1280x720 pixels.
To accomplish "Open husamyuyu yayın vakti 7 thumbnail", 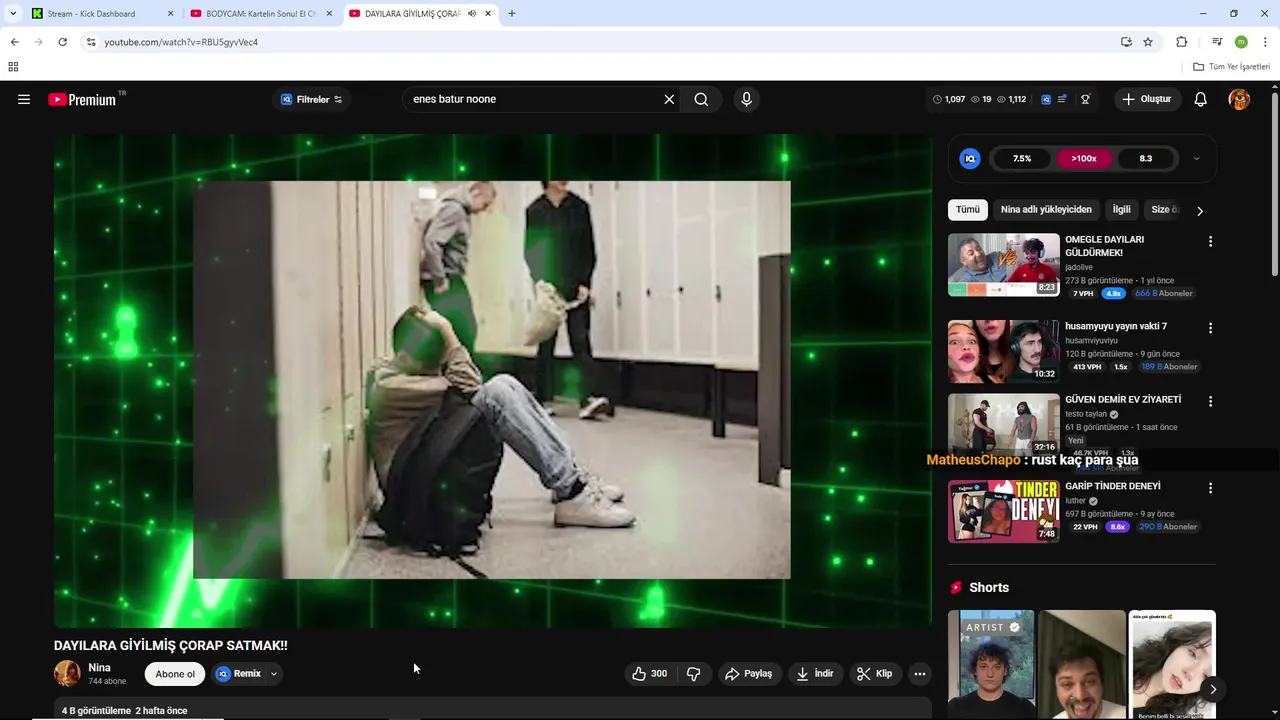I will click(x=1003, y=352).
